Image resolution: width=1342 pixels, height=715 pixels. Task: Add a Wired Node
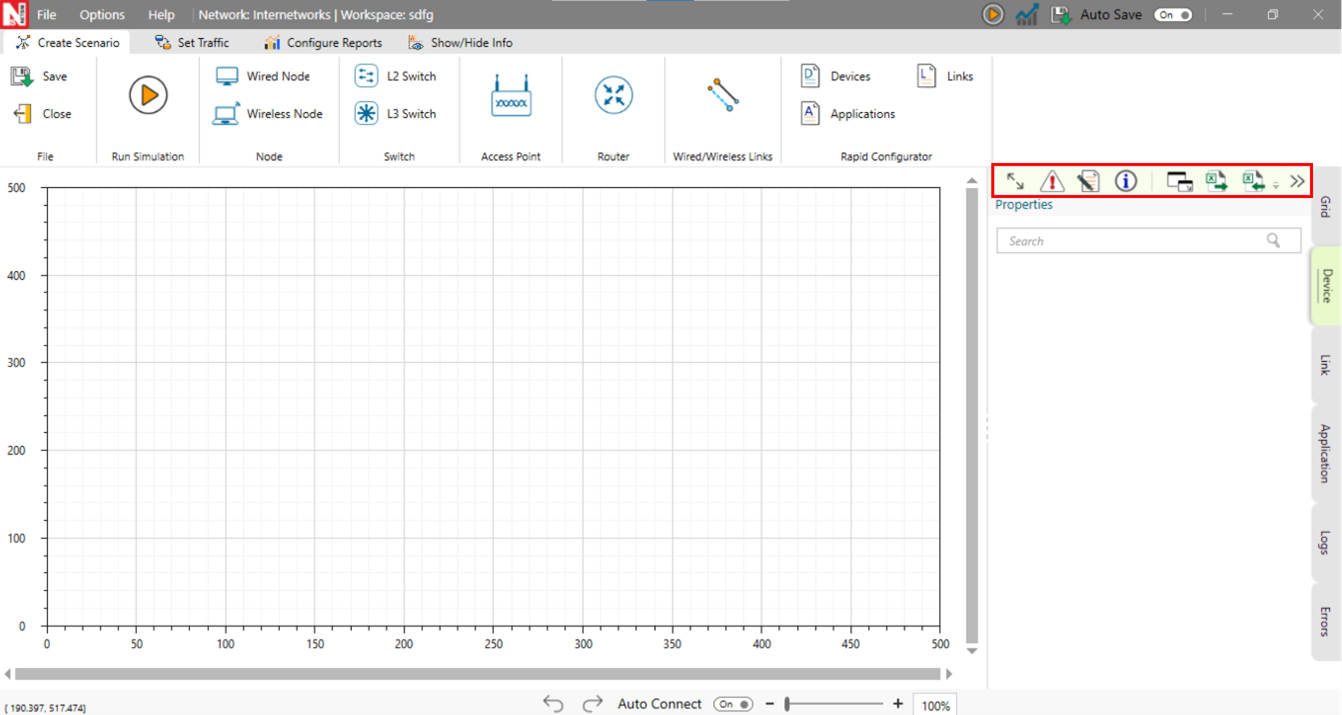point(263,76)
